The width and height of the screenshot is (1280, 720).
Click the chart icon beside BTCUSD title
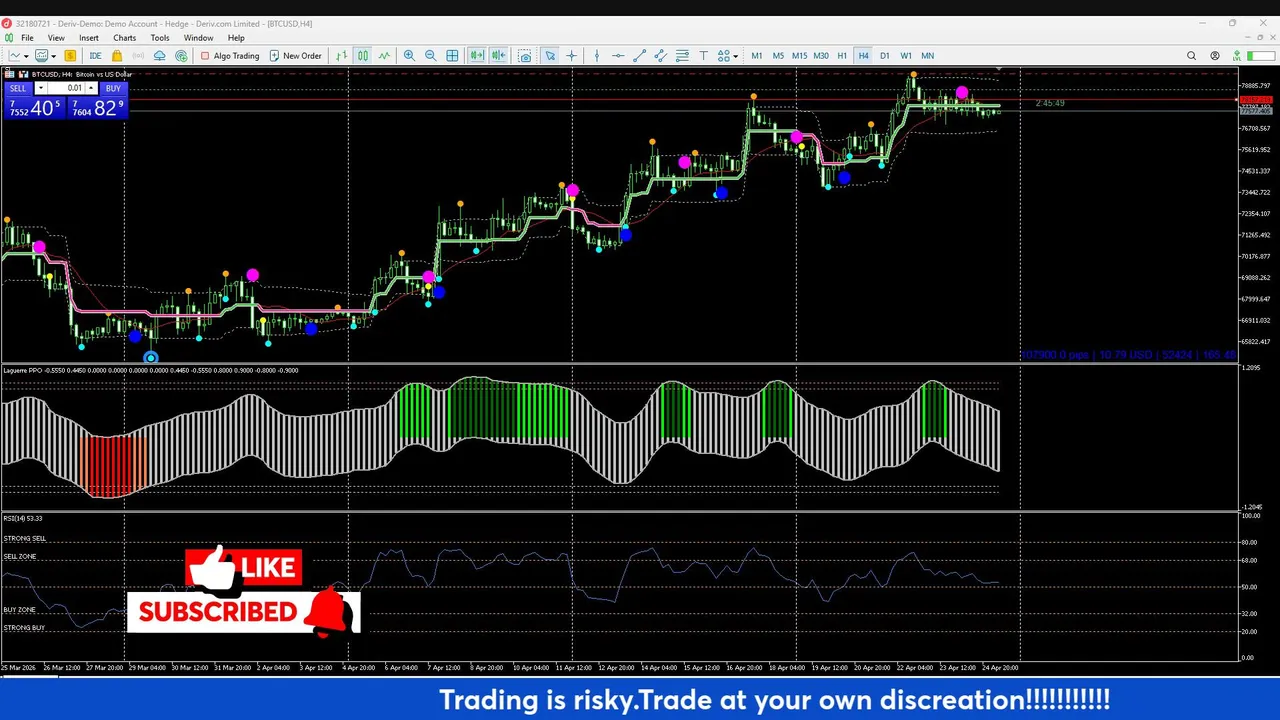click(x=23, y=74)
